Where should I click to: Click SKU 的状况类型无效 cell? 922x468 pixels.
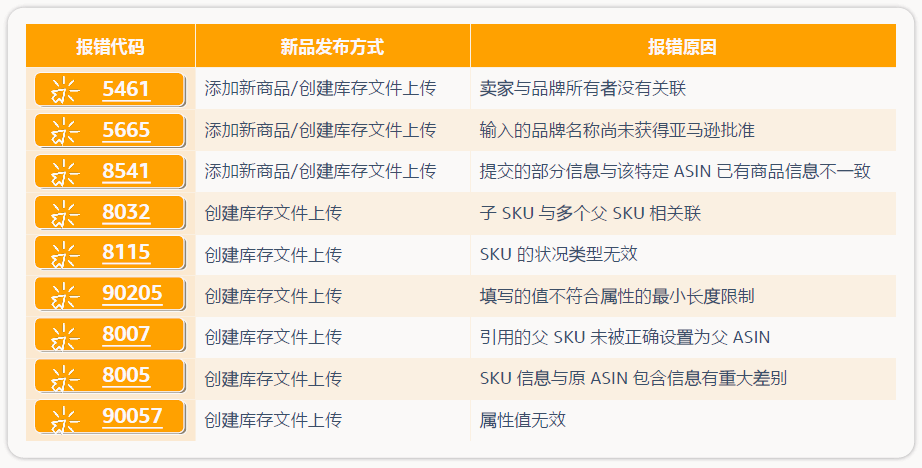click(x=683, y=254)
